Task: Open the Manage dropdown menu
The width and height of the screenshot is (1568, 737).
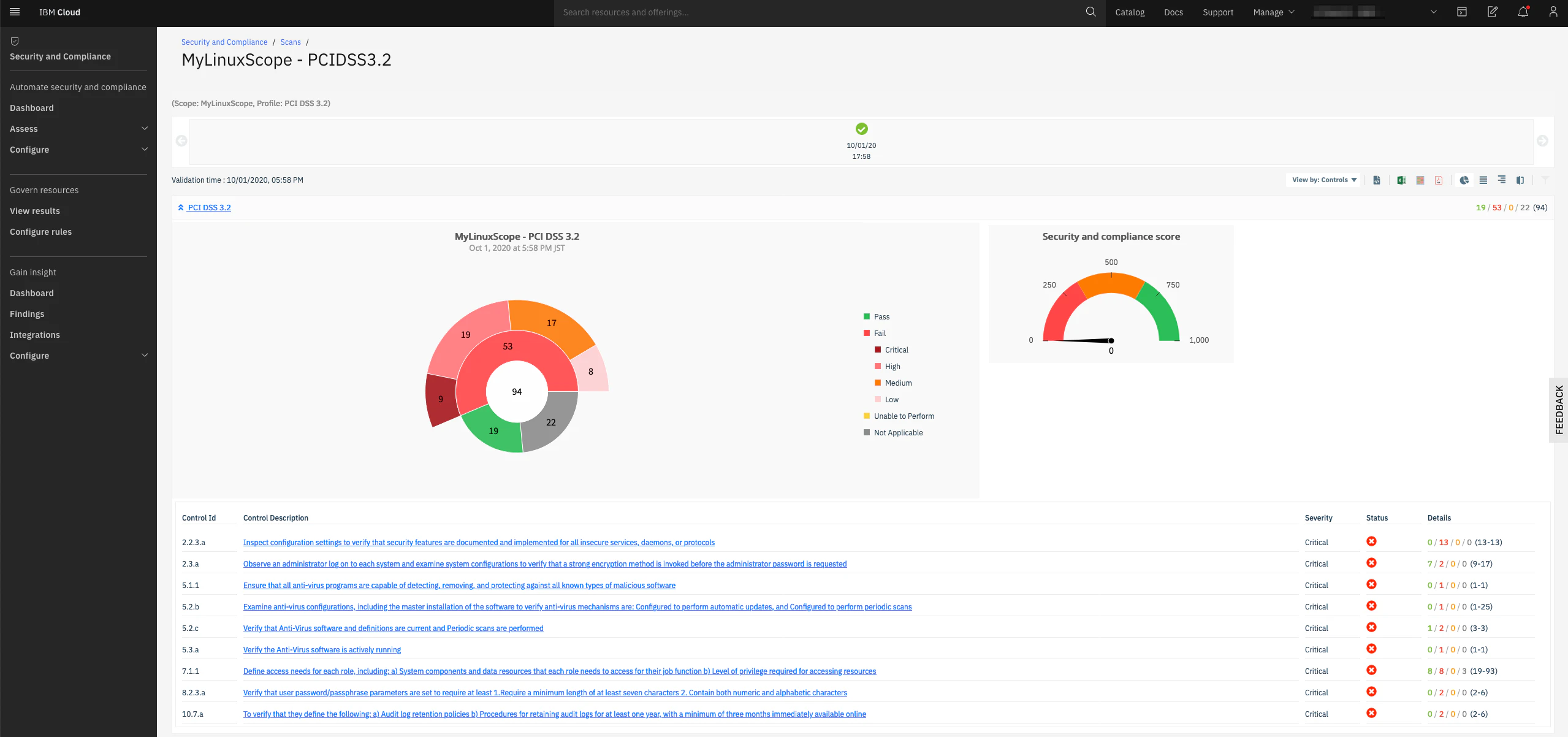Action: (1274, 12)
